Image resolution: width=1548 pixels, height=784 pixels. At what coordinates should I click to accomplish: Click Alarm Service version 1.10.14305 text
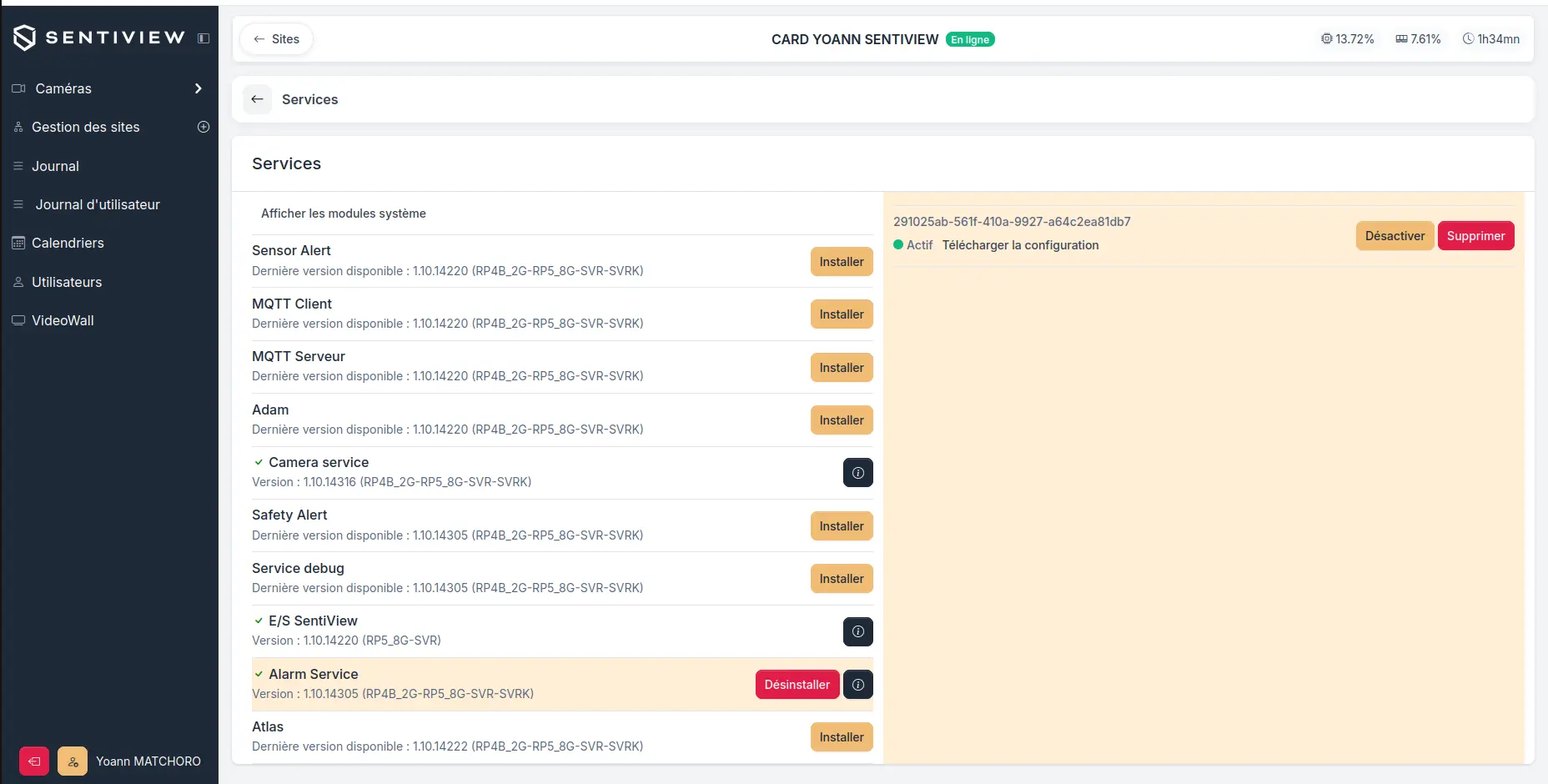pos(393,694)
